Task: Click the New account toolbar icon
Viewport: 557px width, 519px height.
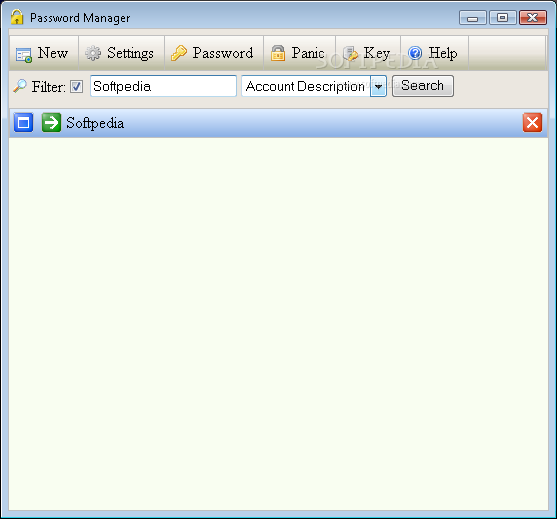Action: pyautogui.click(x=24, y=55)
